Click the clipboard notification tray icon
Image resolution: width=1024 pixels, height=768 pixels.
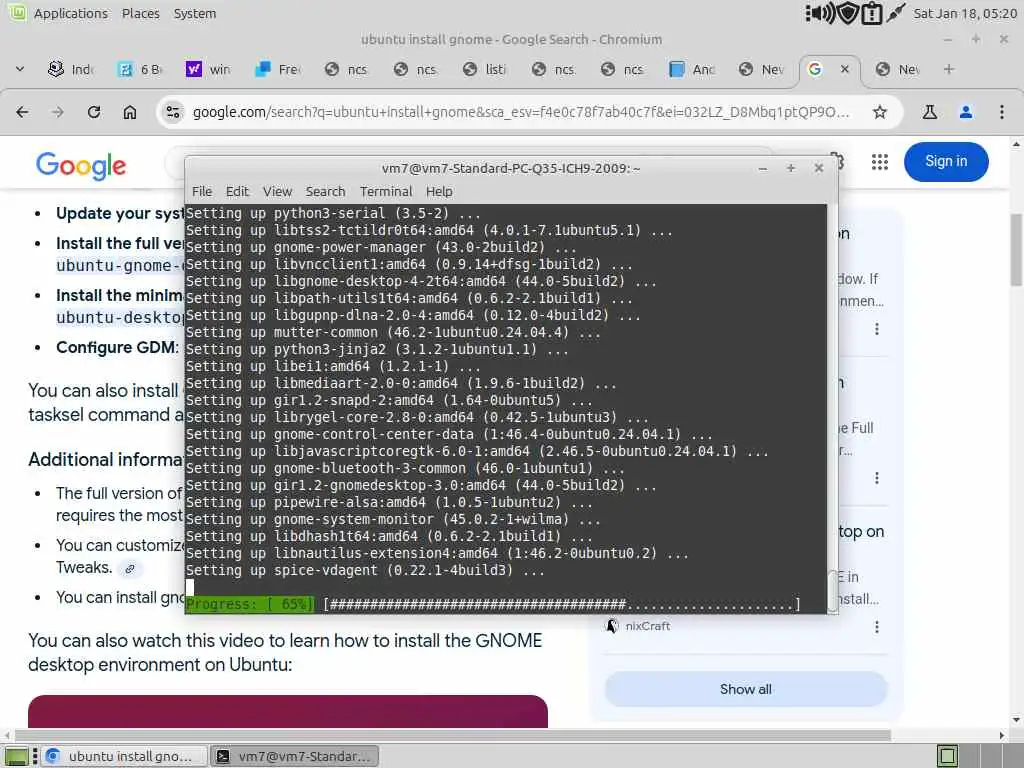[872, 13]
